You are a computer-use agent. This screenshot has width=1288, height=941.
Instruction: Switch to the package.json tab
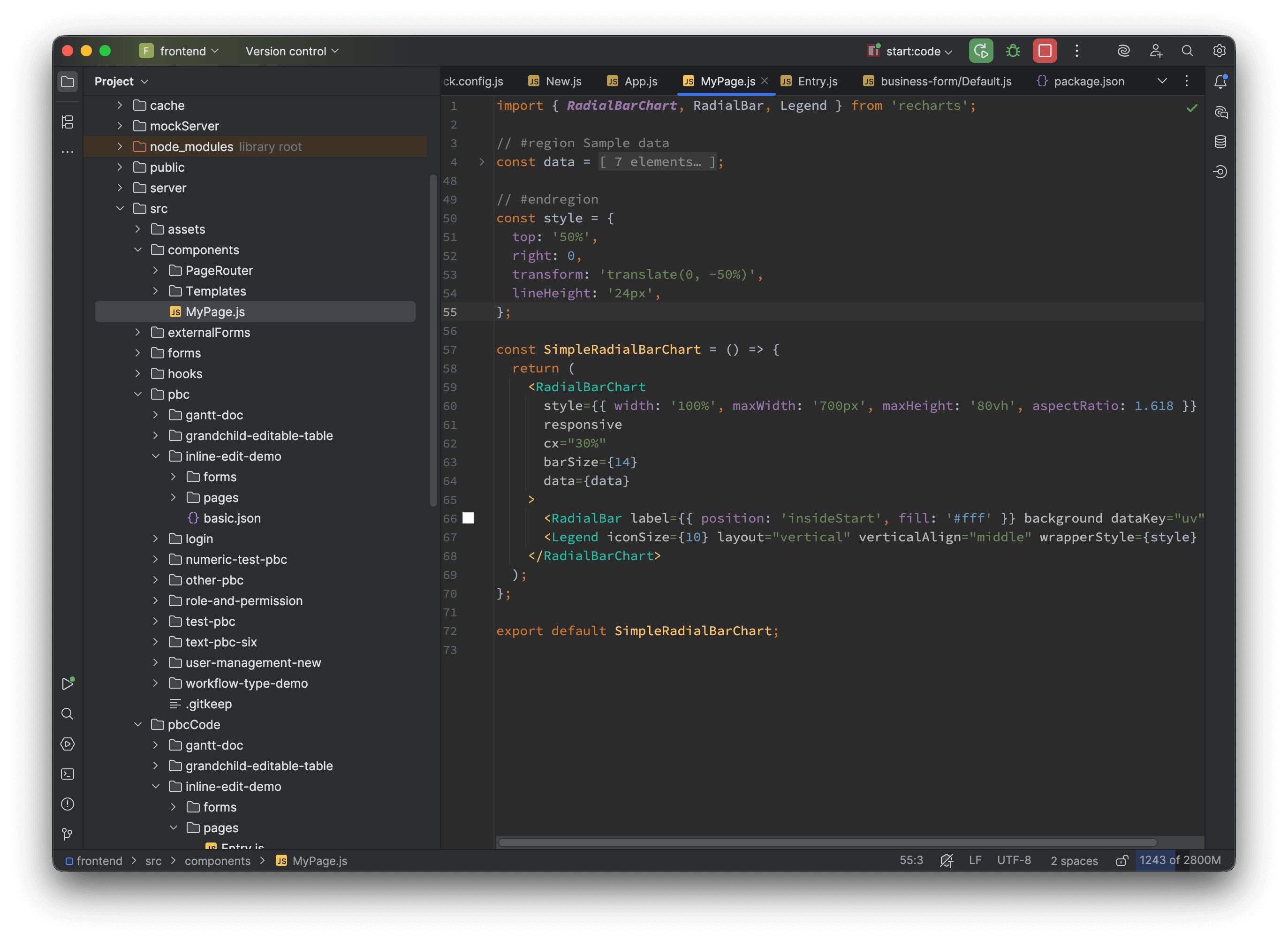pos(1080,81)
